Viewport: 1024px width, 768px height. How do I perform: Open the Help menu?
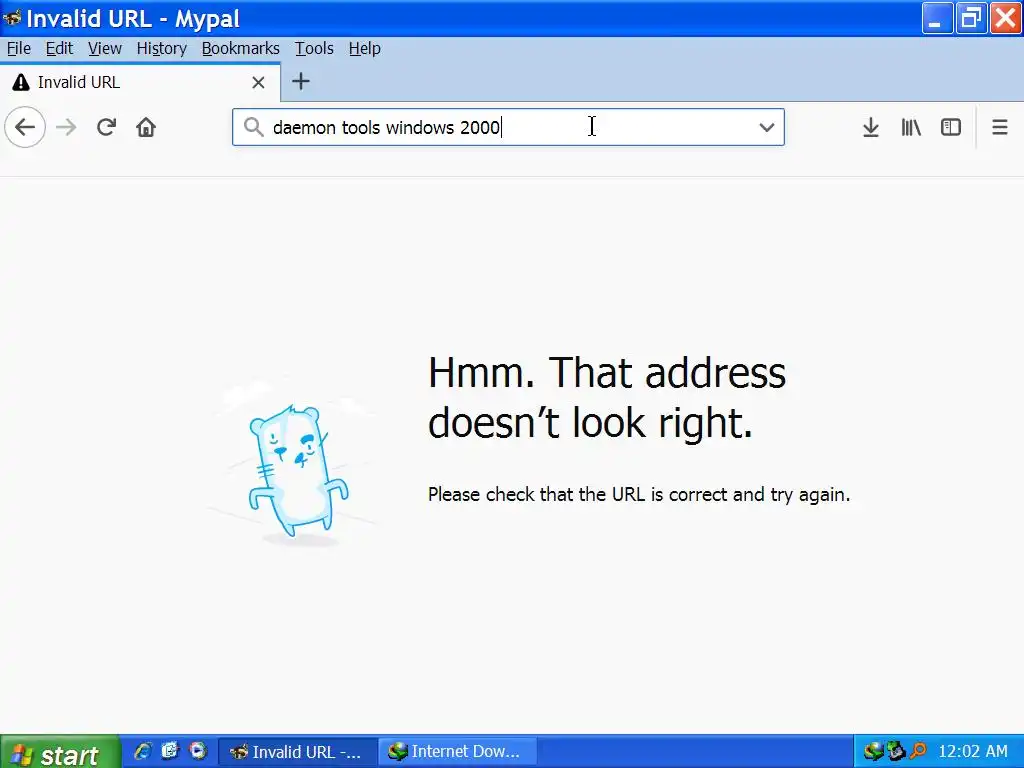tap(364, 48)
